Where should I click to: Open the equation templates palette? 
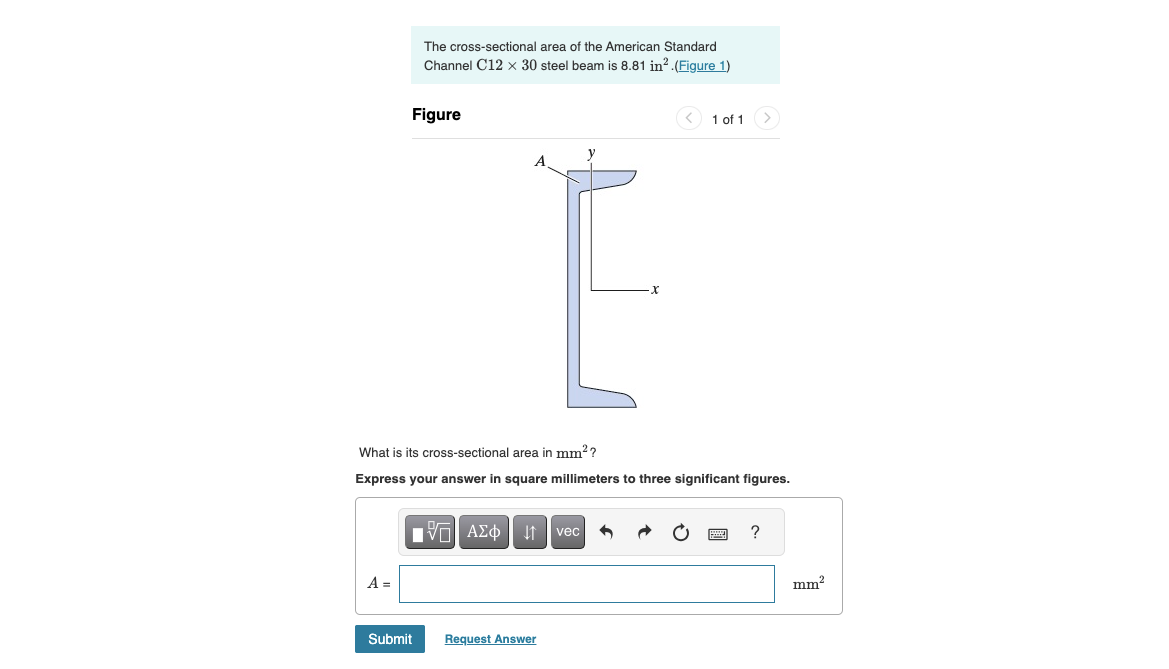click(x=429, y=532)
